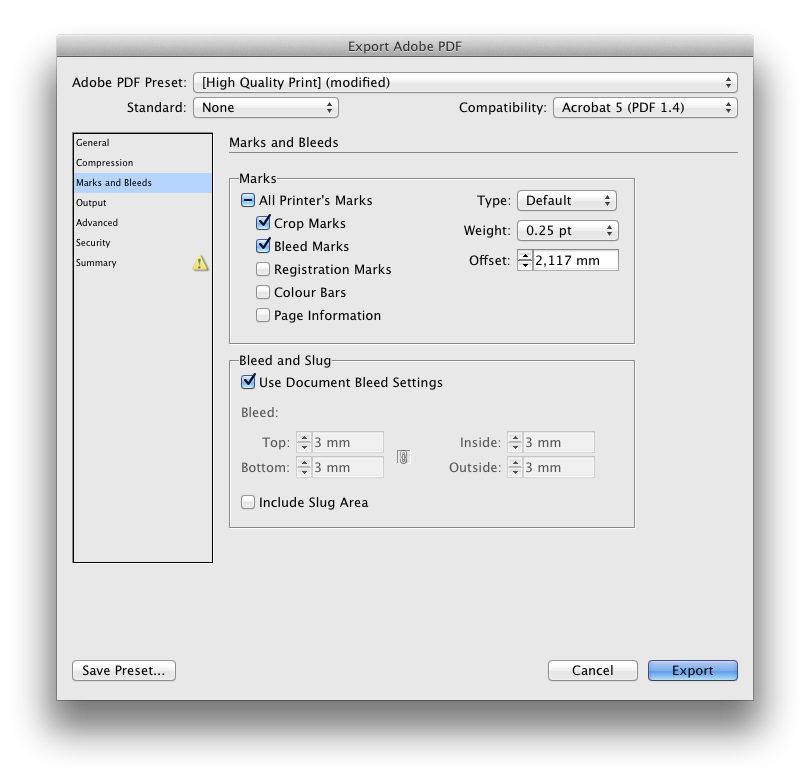Enable Include Slug Area checkbox
The width and height of the screenshot is (810, 779).
coord(248,502)
